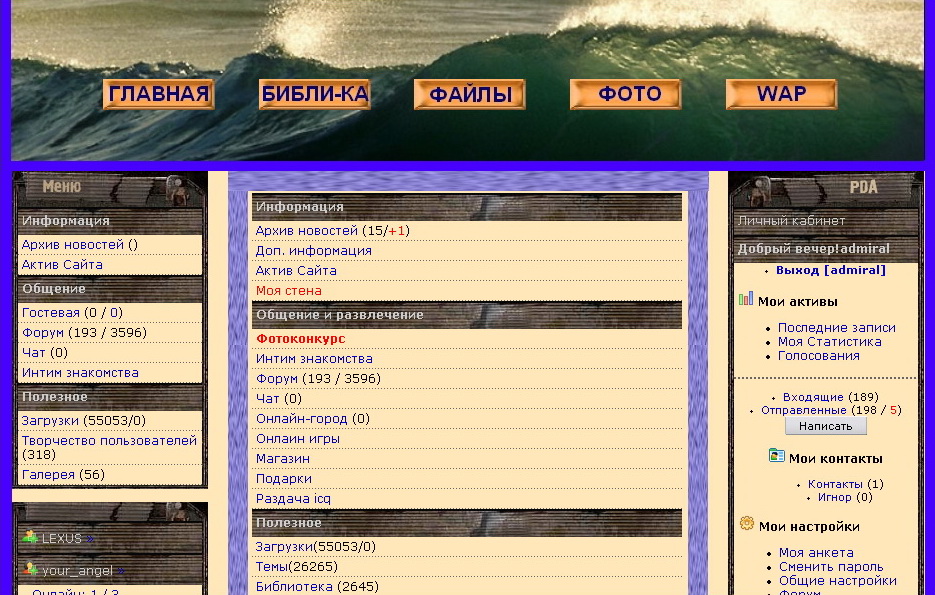935x595 pixels.
Task: Click the Написать message button
Action: (825, 426)
